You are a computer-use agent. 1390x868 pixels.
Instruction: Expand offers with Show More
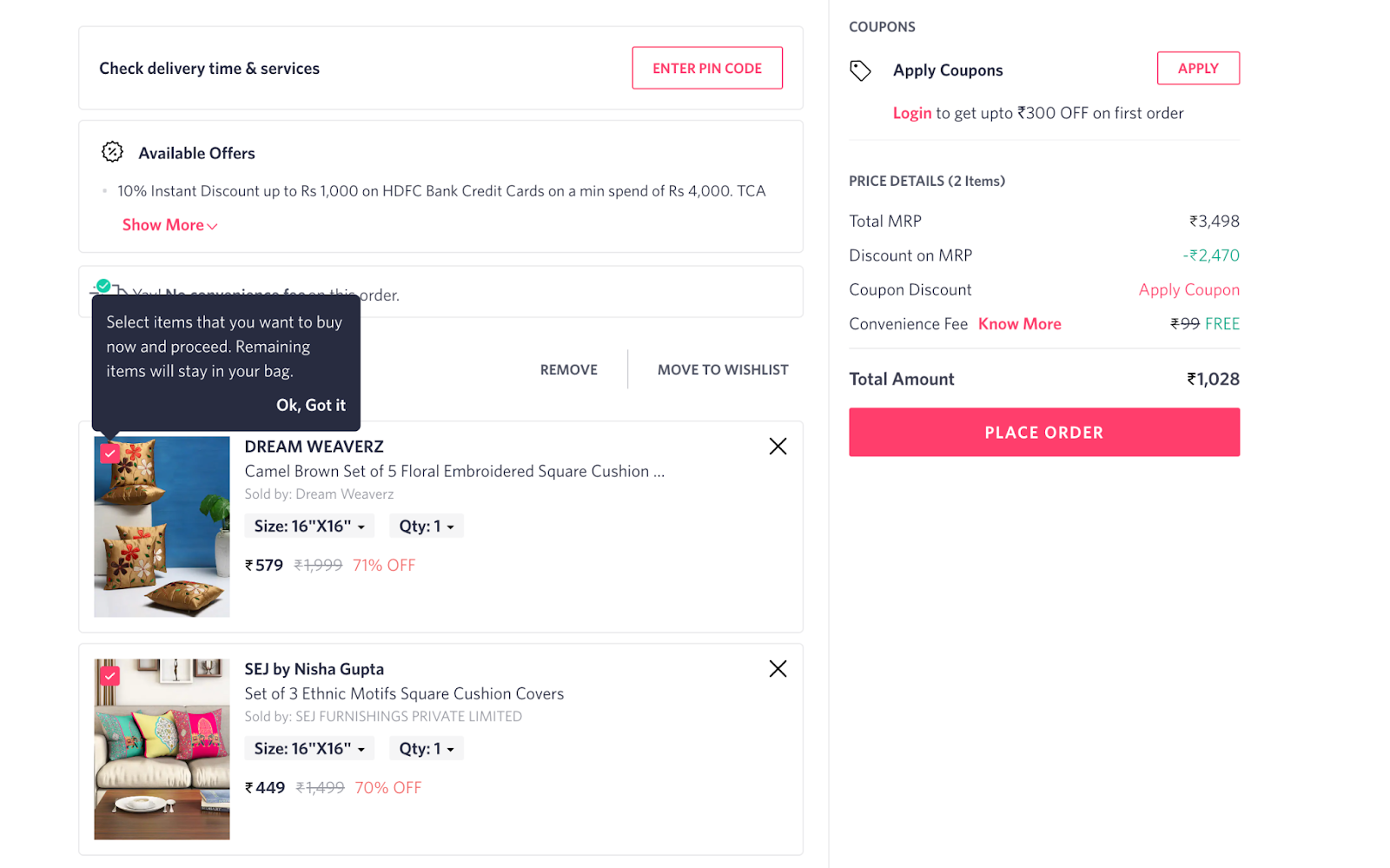tap(169, 225)
